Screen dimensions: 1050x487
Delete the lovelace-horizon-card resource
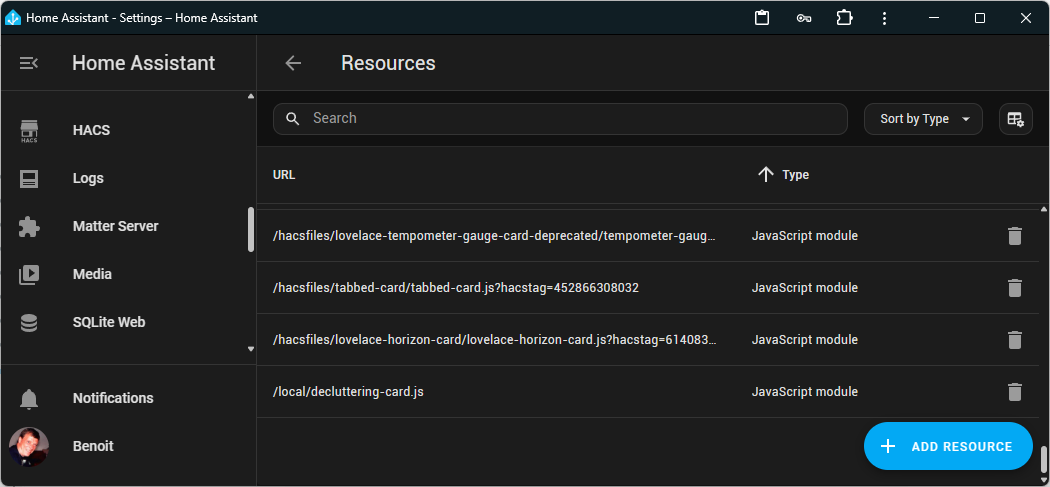[1015, 340]
